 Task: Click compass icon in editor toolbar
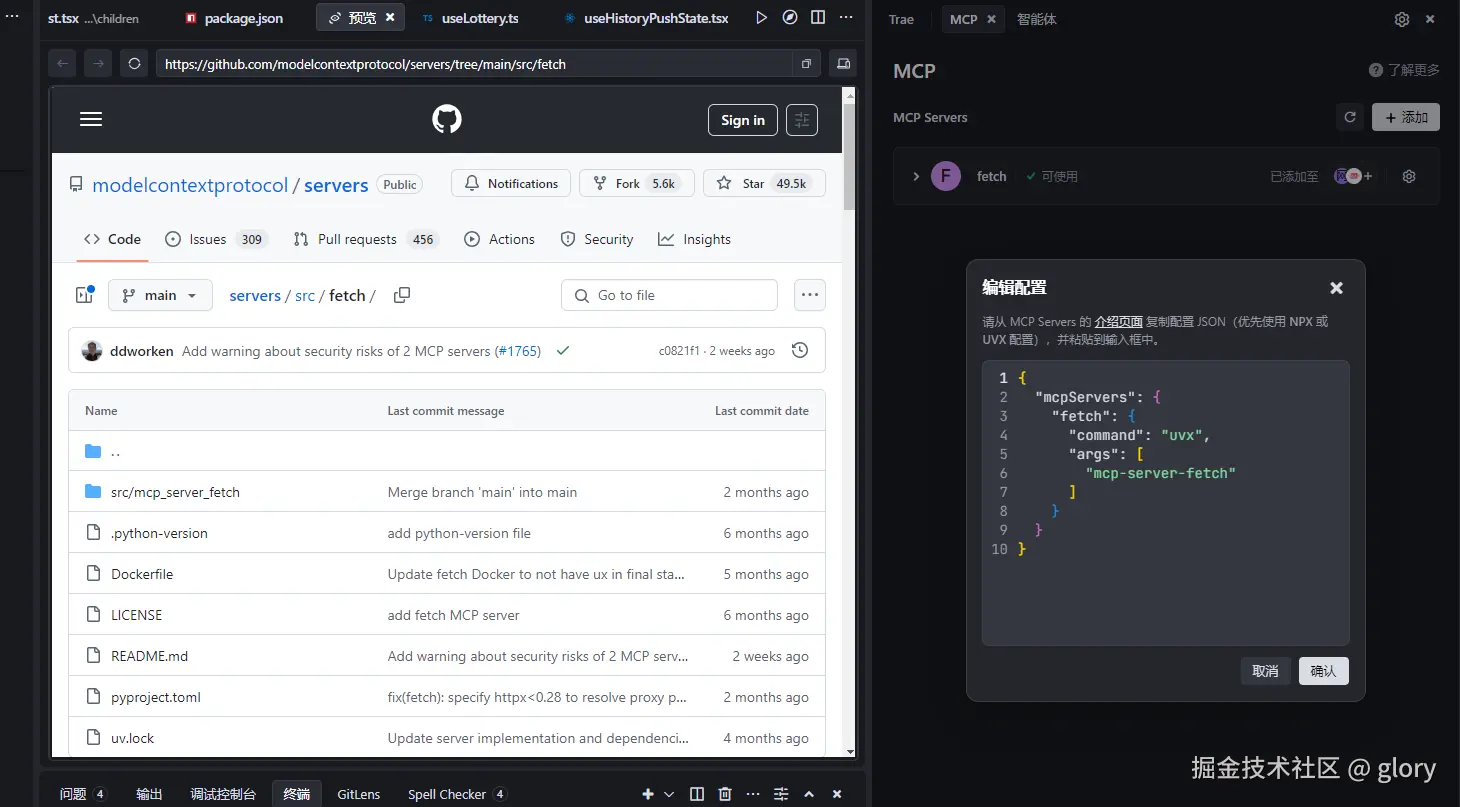pos(790,18)
